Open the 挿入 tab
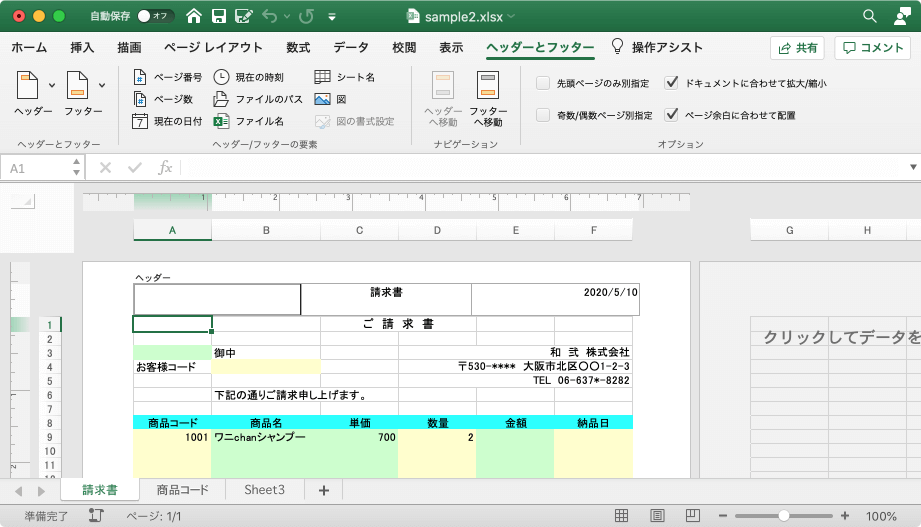This screenshot has height=527, width=921. click(x=82, y=48)
